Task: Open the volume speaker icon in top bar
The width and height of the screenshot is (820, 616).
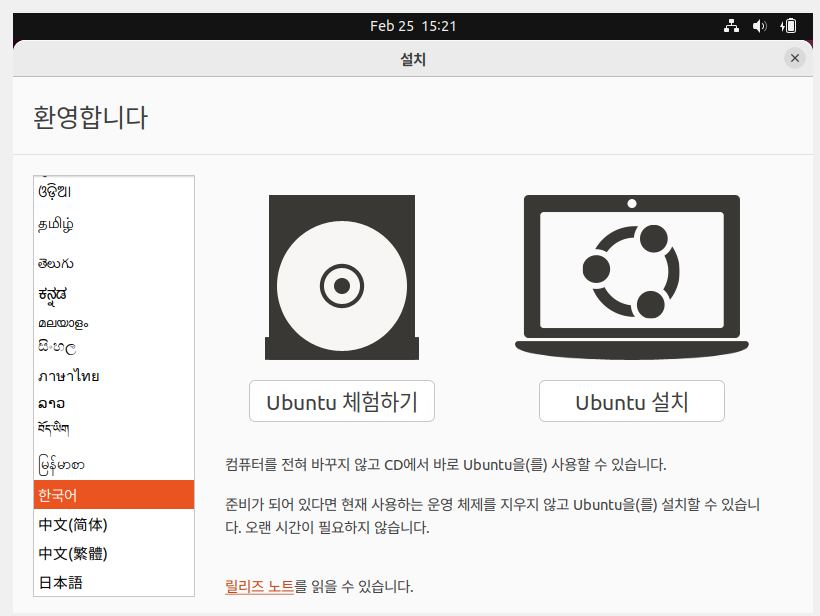Action: 759,26
